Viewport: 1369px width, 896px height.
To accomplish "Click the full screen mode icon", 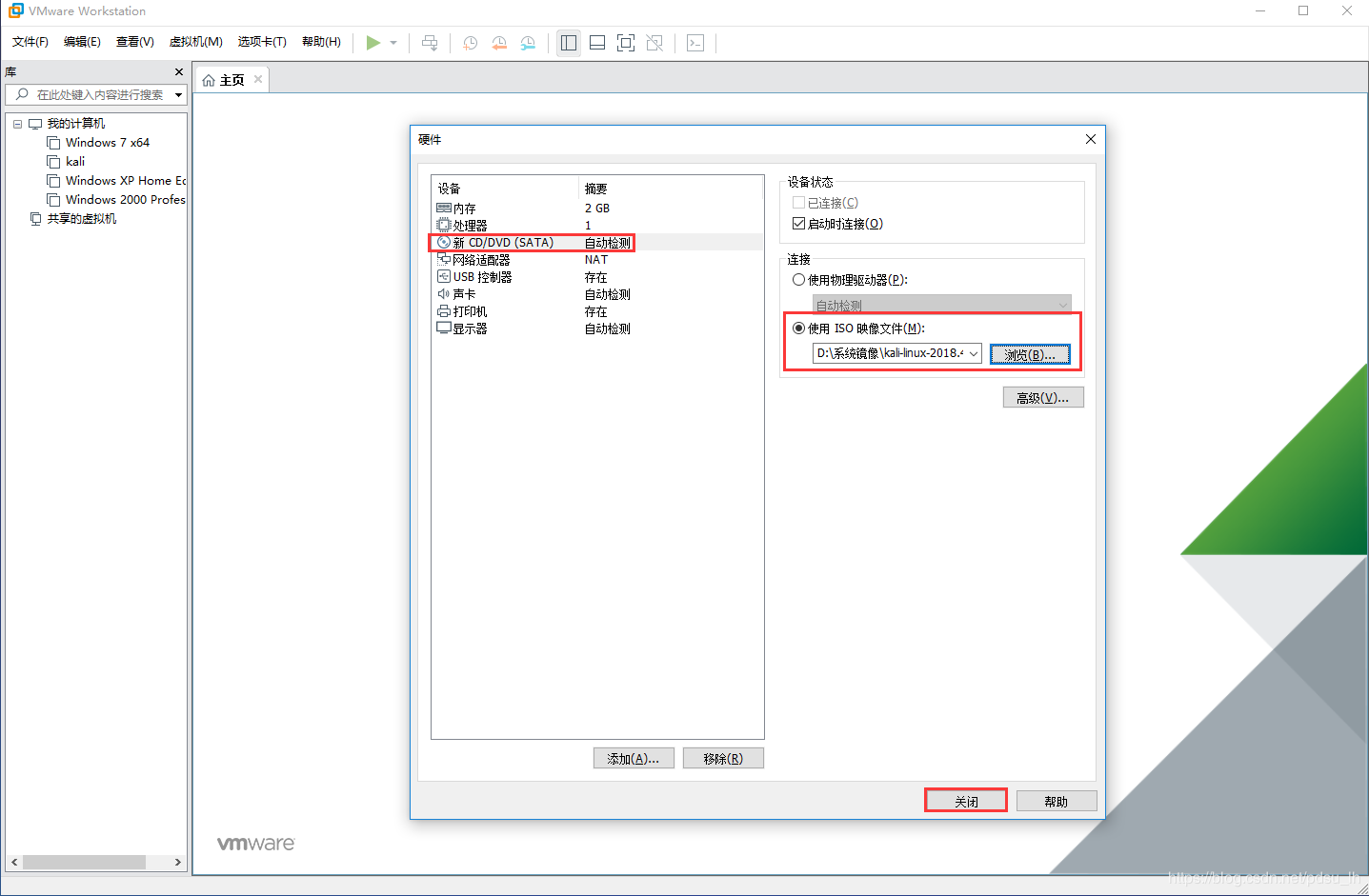I will 626,43.
